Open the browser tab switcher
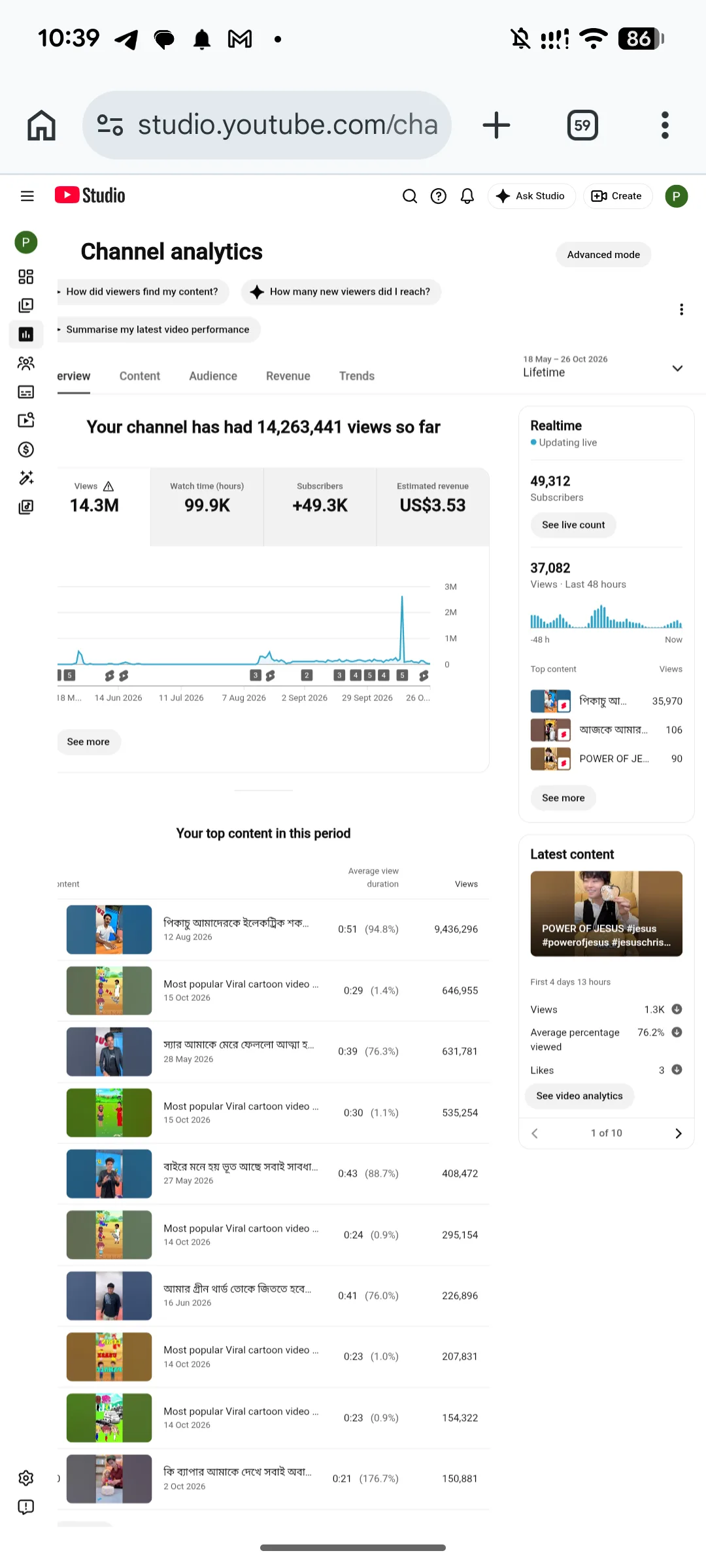Screen dimensions: 706x1568 582,125
